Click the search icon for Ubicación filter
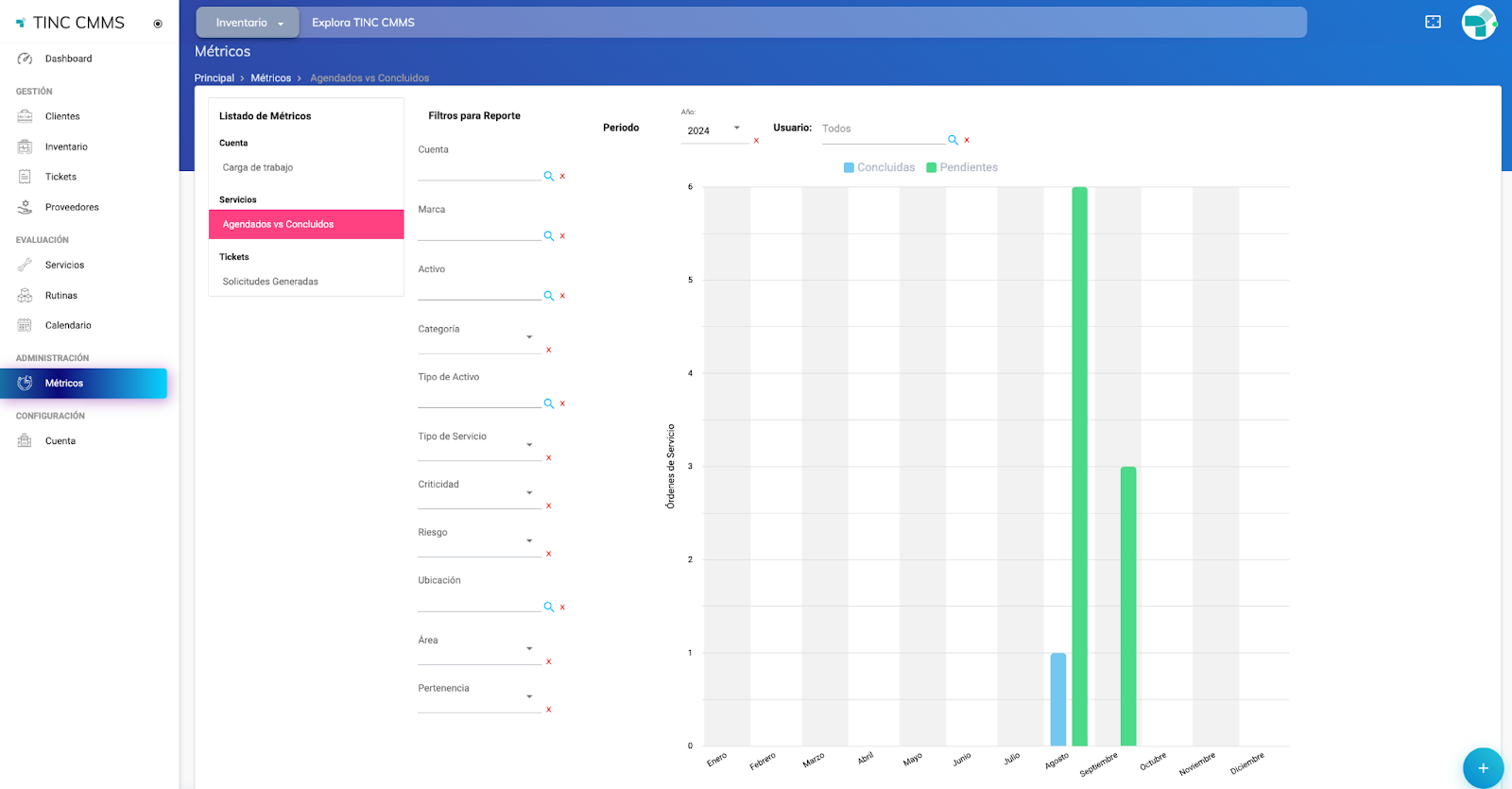The width and height of the screenshot is (1512, 789). click(548, 608)
